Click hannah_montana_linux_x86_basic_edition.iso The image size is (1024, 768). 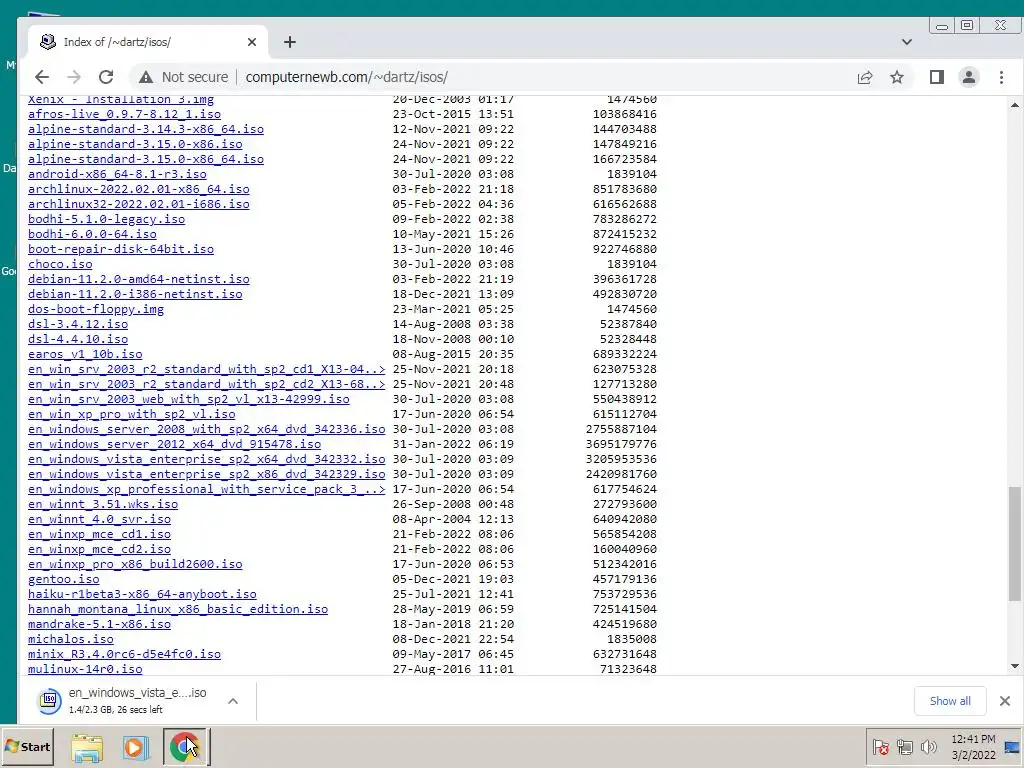pyautogui.click(x=178, y=610)
